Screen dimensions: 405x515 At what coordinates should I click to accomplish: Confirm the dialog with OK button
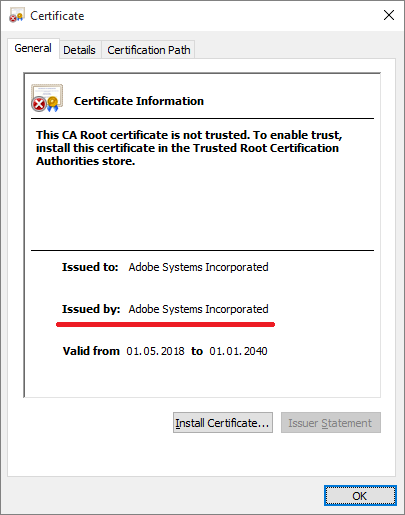click(360, 496)
